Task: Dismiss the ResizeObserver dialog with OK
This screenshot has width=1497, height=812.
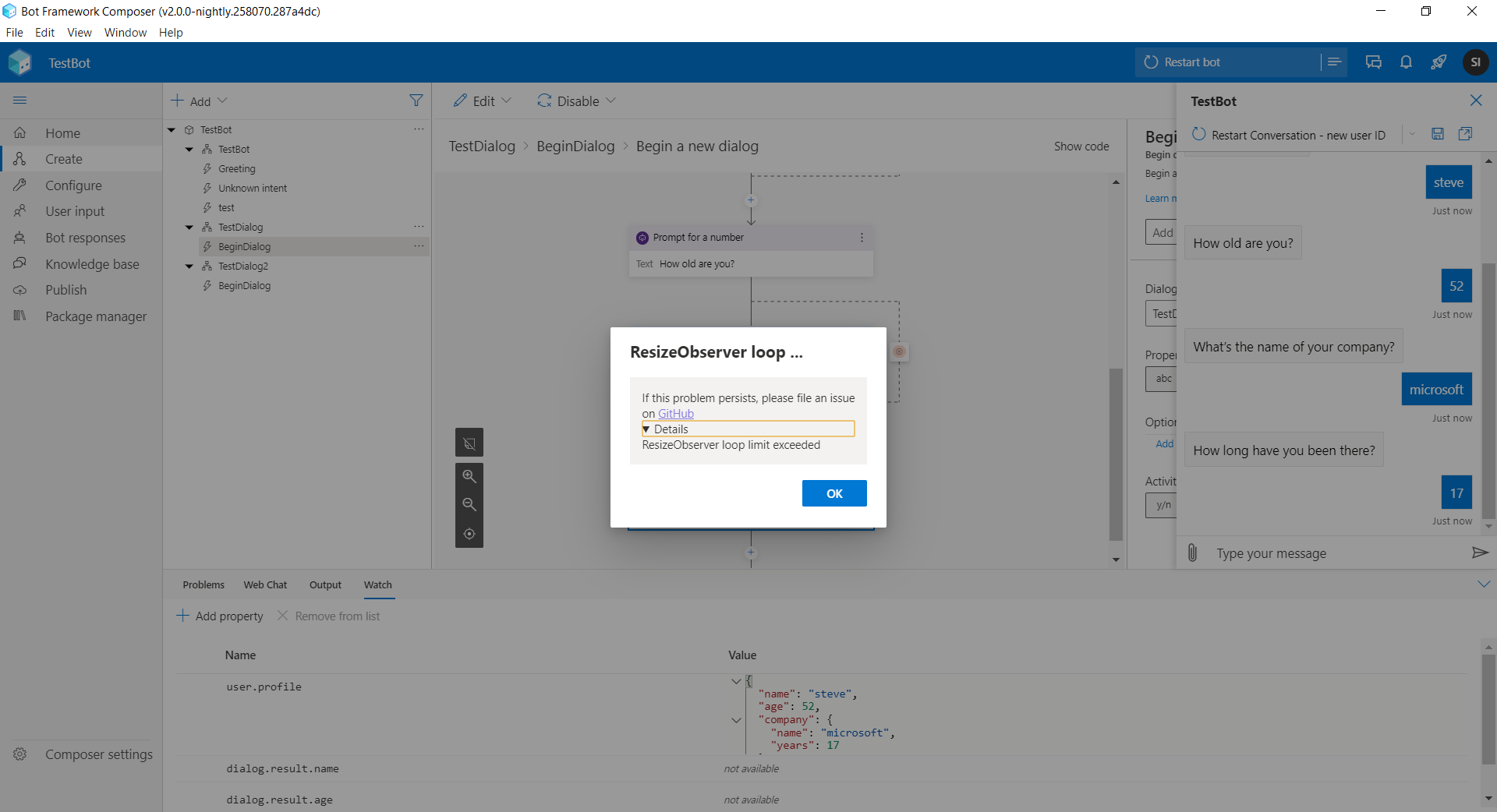Action: (x=833, y=492)
